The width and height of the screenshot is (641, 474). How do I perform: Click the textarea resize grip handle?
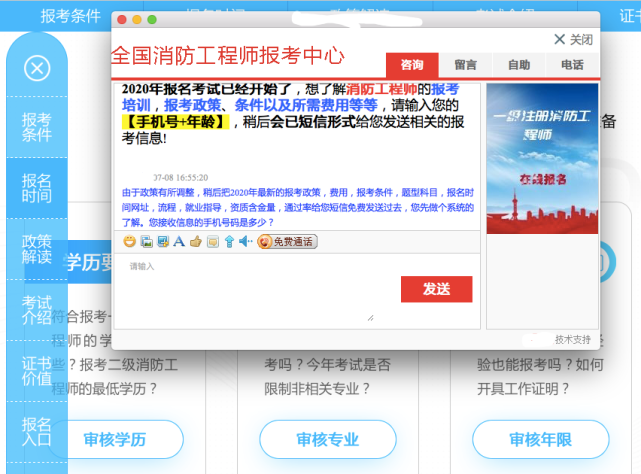(x=370, y=318)
